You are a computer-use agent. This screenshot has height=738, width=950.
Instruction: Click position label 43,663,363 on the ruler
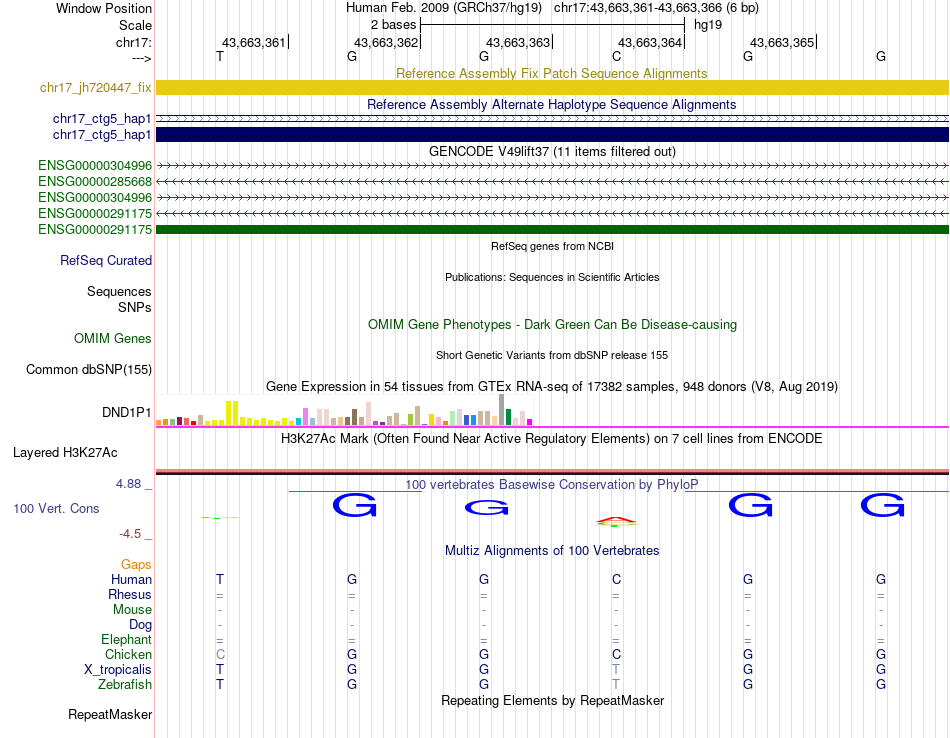[x=518, y=42]
